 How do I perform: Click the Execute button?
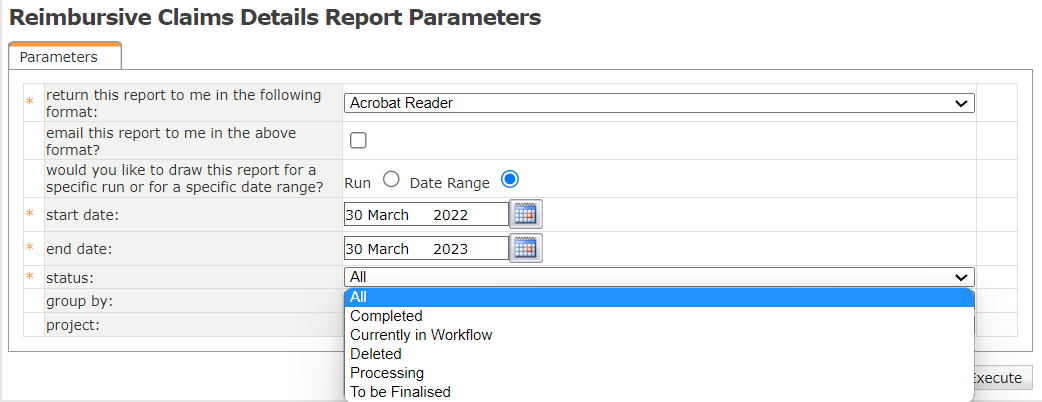[x=1000, y=378]
